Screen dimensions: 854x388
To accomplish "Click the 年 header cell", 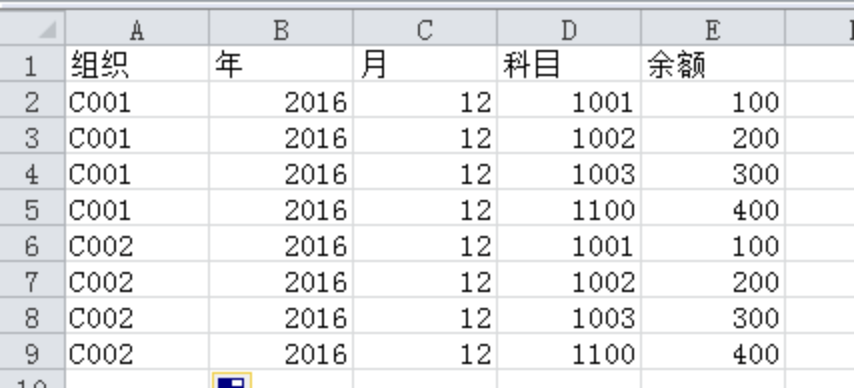I will 281,64.
